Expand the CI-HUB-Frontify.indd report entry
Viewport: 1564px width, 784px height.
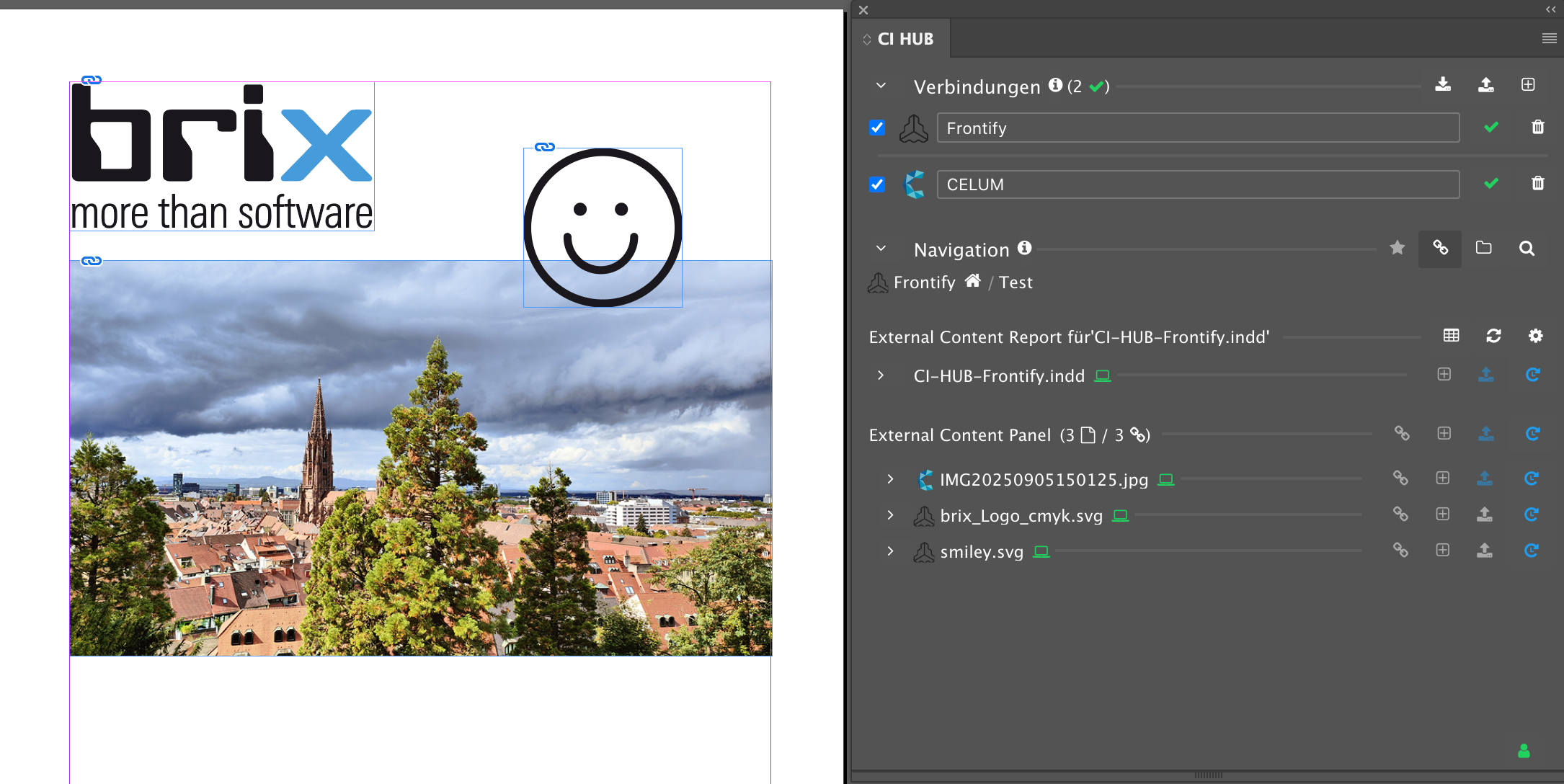point(881,375)
